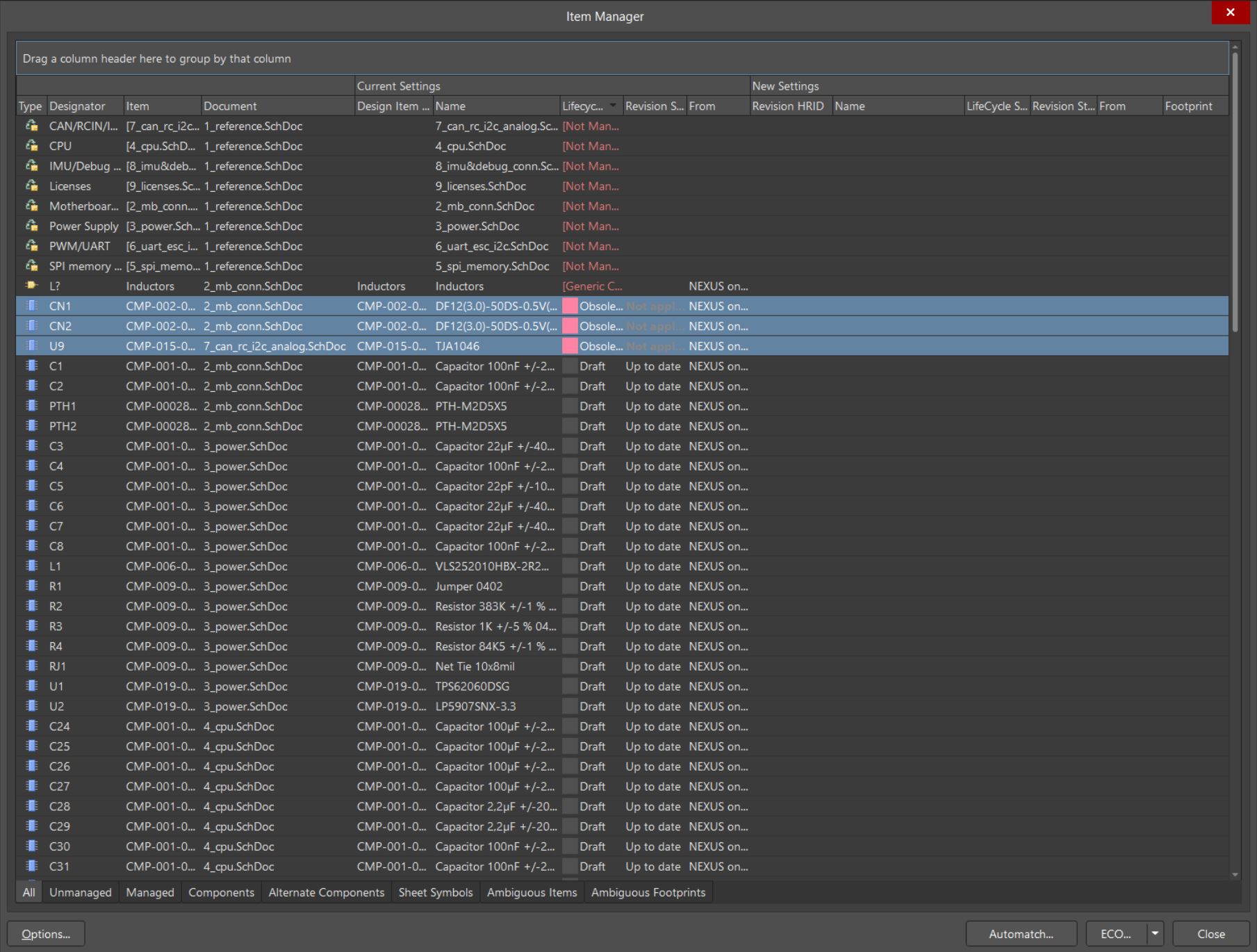This screenshot has height=952, width=1257.
Task: Click the component icon for CN1 row
Action: click(31, 306)
